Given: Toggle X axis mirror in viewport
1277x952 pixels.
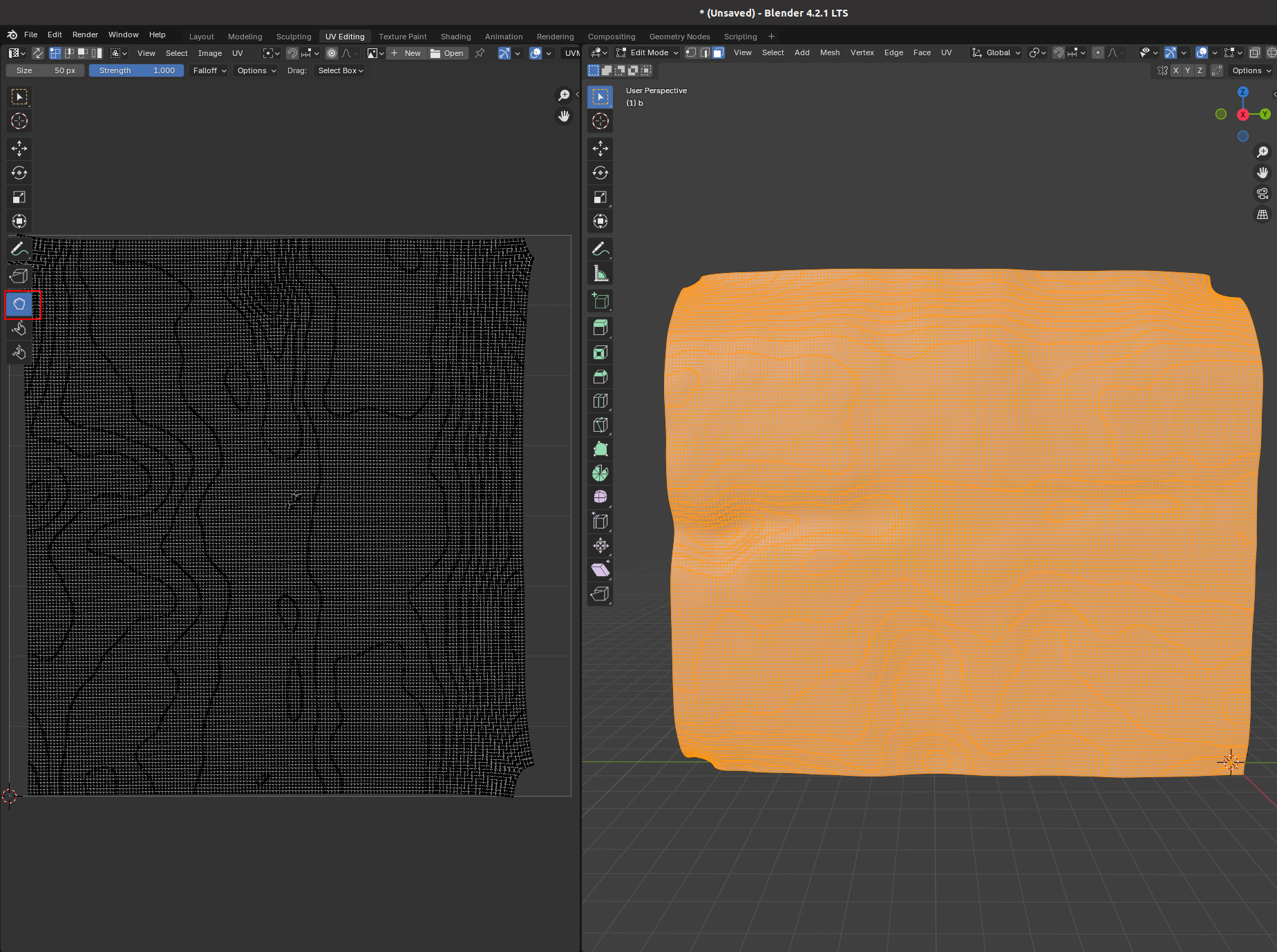Looking at the screenshot, I should tap(1175, 70).
